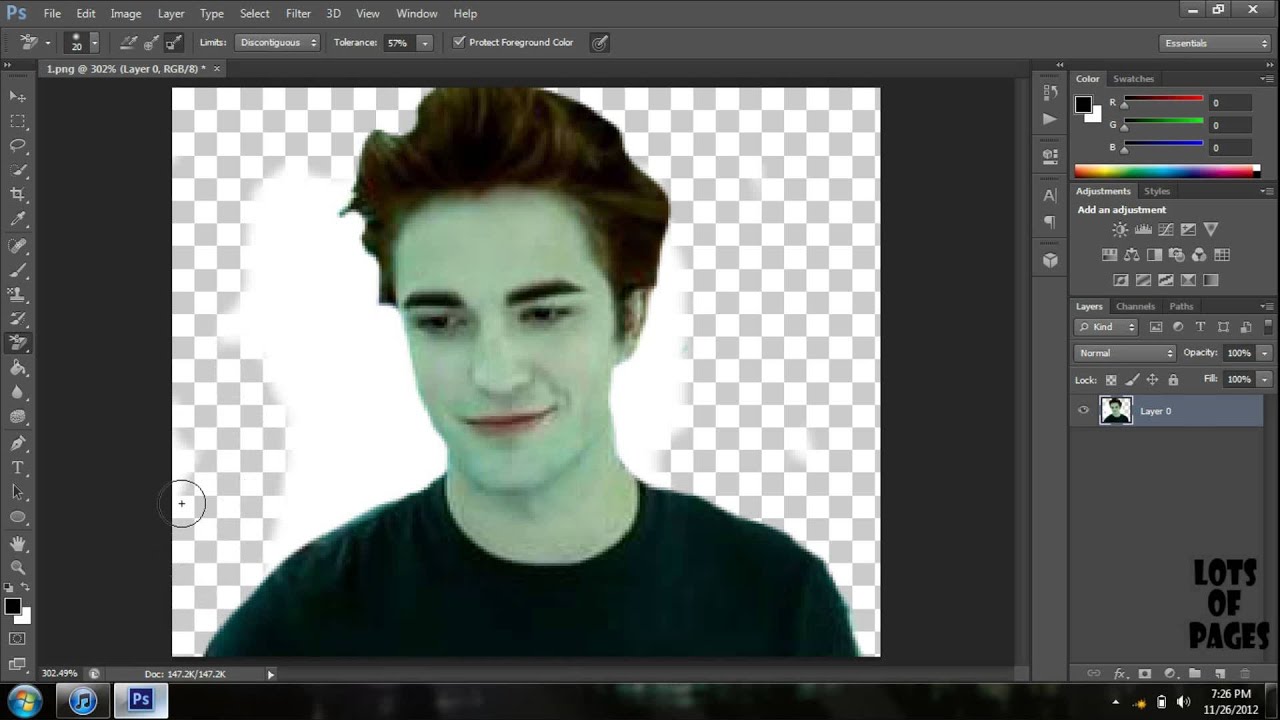Image resolution: width=1280 pixels, height=720 pixels.
Task: Open the Tolerance percentage dropdown arrow
Action: pyautogui.click(x=424, y=43)
